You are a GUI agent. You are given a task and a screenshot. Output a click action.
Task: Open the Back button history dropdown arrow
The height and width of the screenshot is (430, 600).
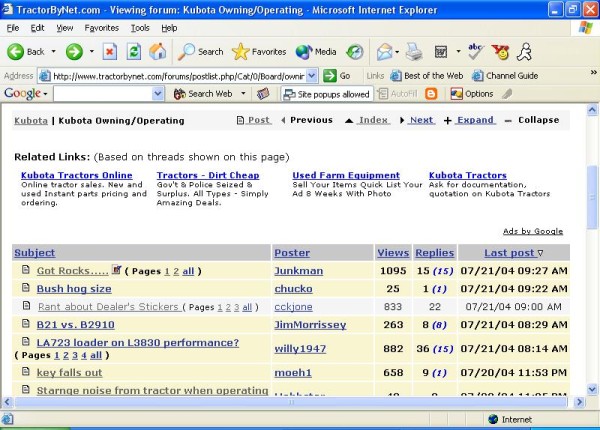54,51
